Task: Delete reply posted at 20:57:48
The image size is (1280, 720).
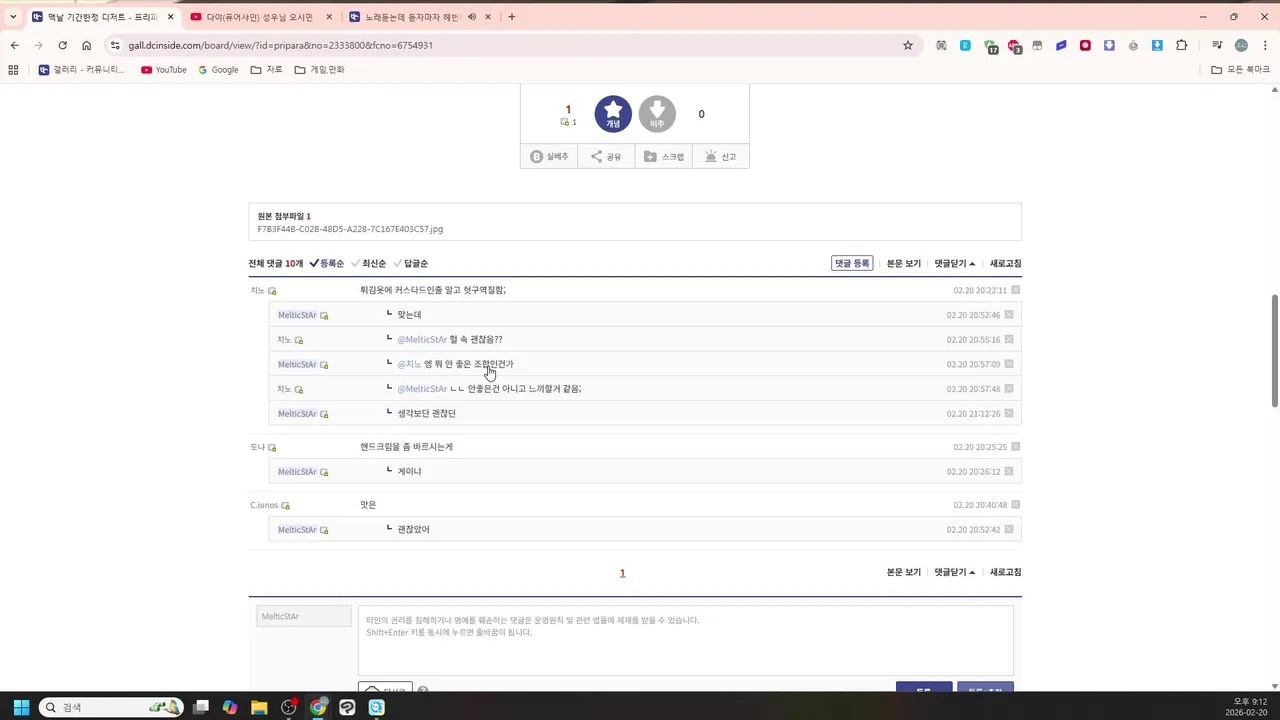Action: [1009, 389]
